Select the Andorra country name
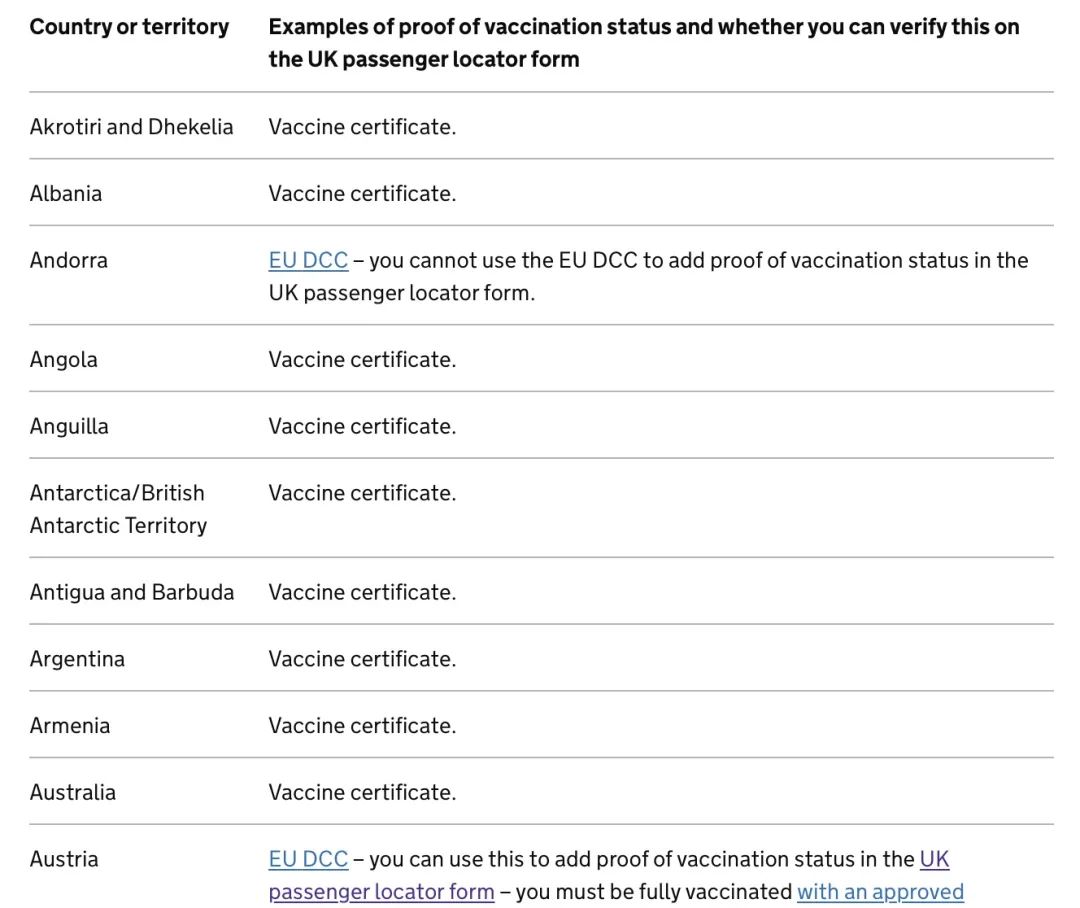 point(69,260)
